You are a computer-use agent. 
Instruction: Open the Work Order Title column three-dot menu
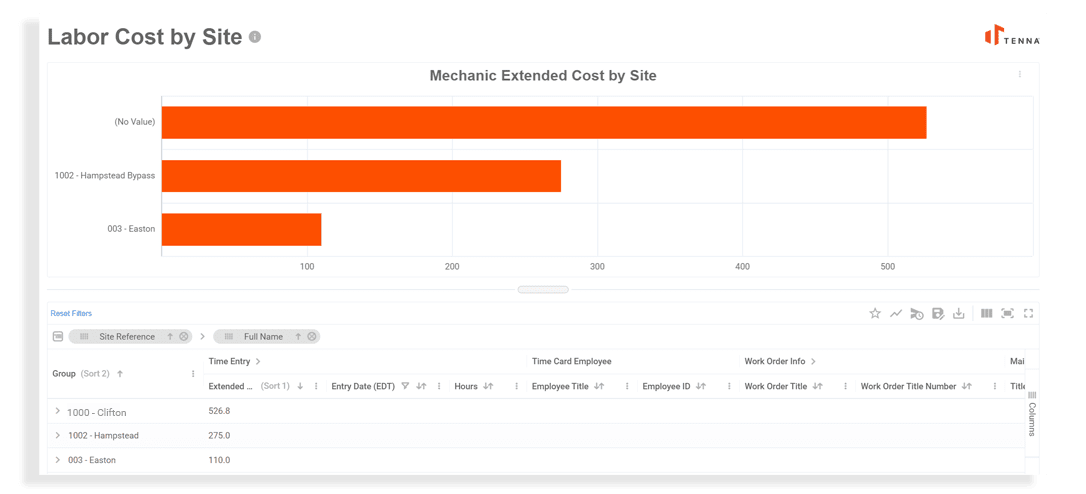pos(846,386)
